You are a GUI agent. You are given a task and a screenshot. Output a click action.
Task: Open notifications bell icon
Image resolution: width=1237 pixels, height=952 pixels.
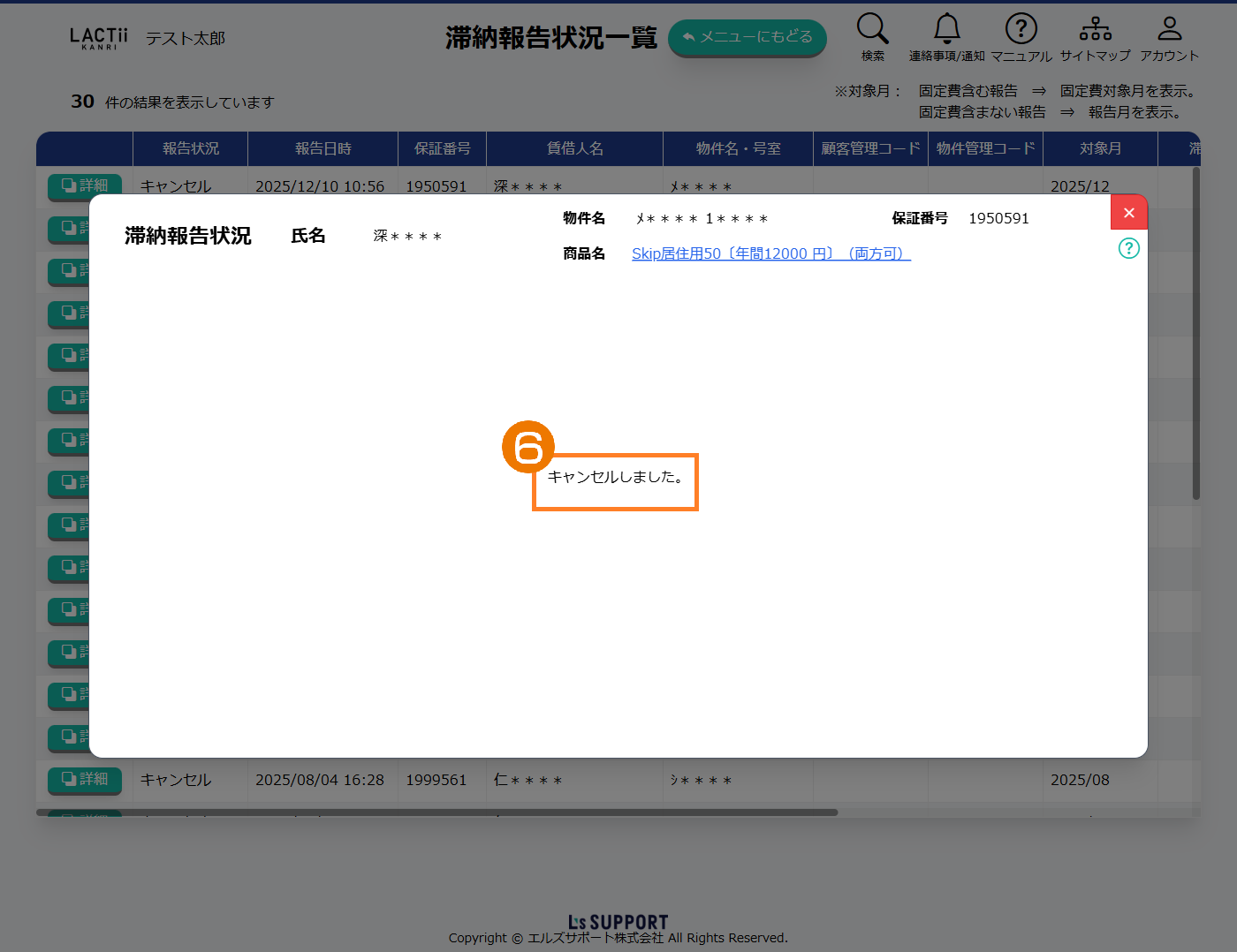(x=946, y=29)
